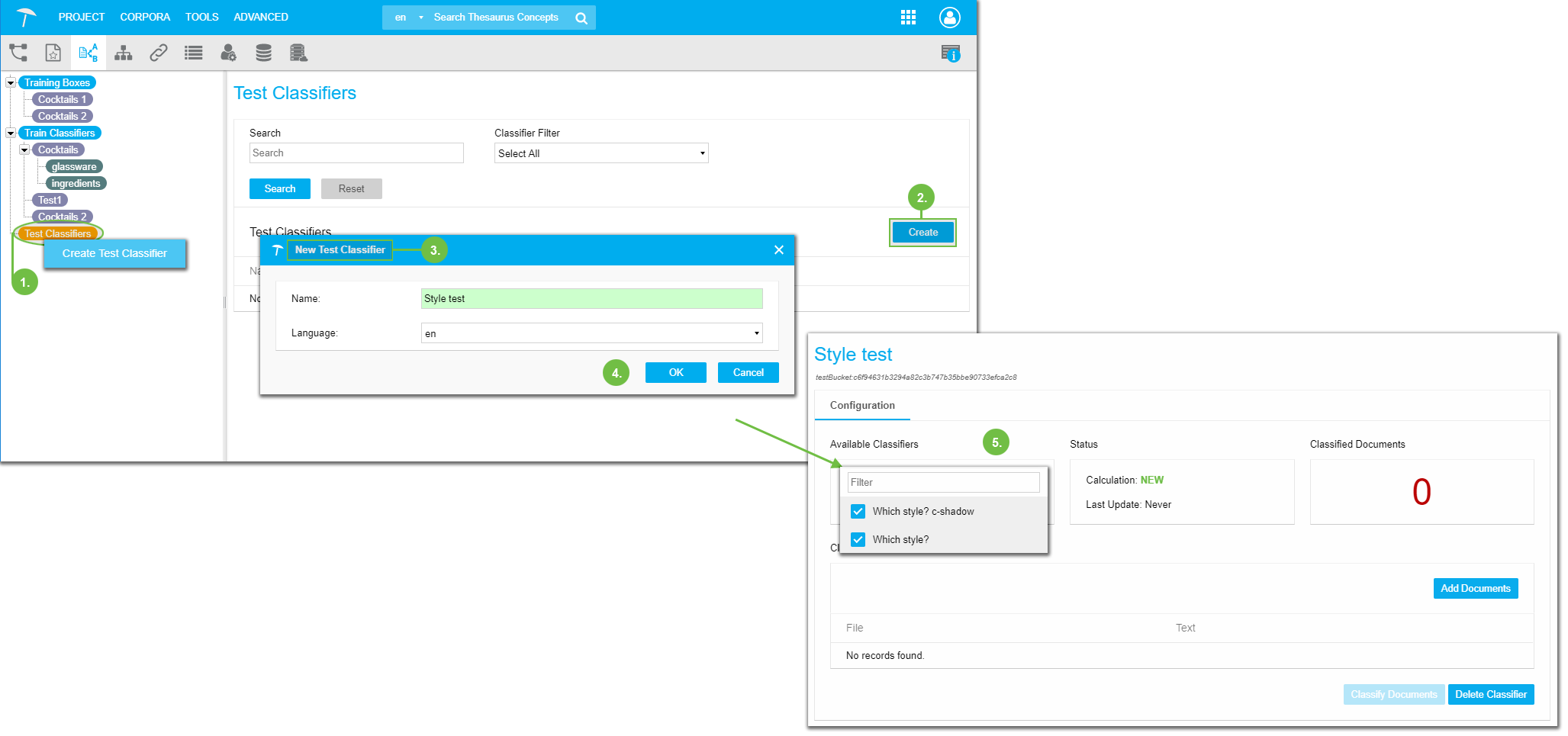Click the Create button
The height and width of the screenshot is (736, 1568).
click(922, 233)
